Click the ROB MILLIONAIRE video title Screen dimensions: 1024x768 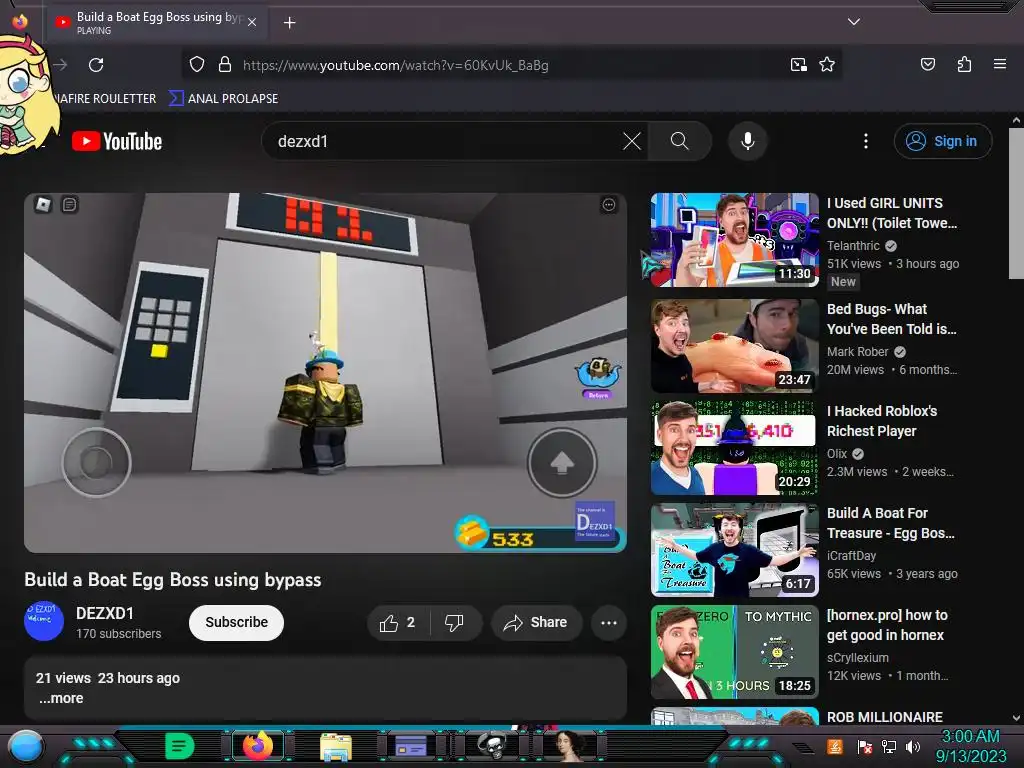pos(884,717)
